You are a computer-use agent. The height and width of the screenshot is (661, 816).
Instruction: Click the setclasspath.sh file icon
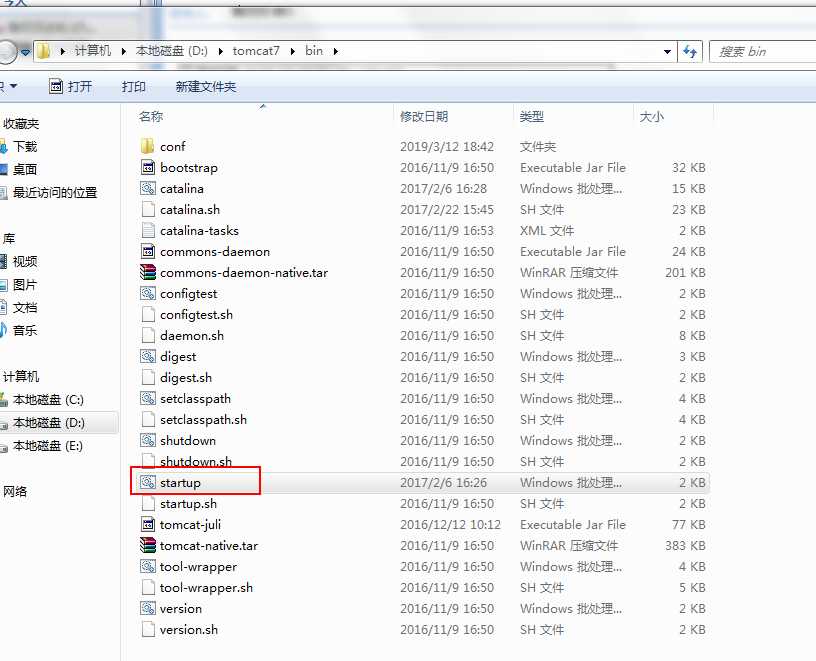pos(148,419)
